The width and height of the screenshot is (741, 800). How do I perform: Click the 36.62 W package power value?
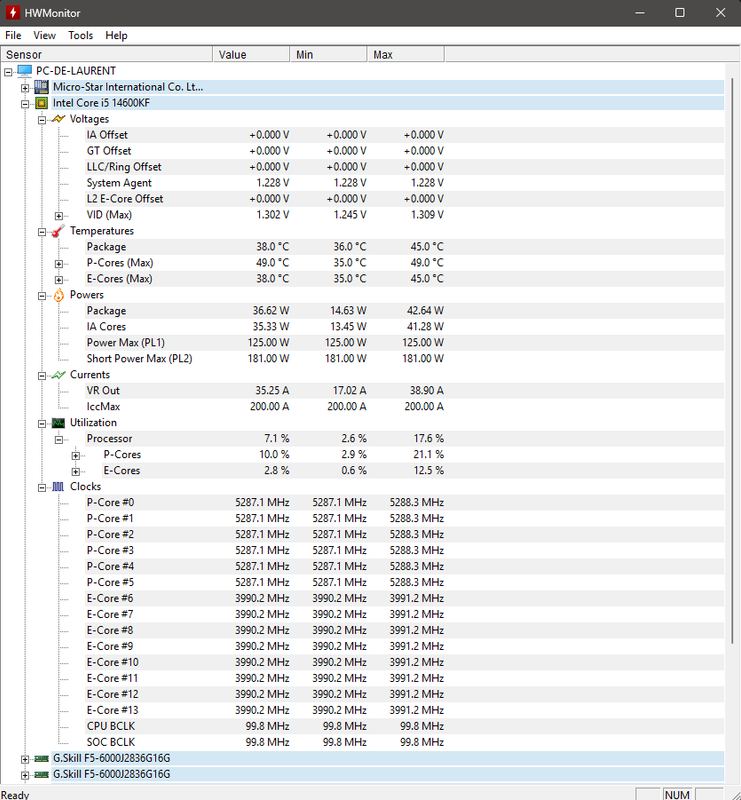[x=271, y=311]
